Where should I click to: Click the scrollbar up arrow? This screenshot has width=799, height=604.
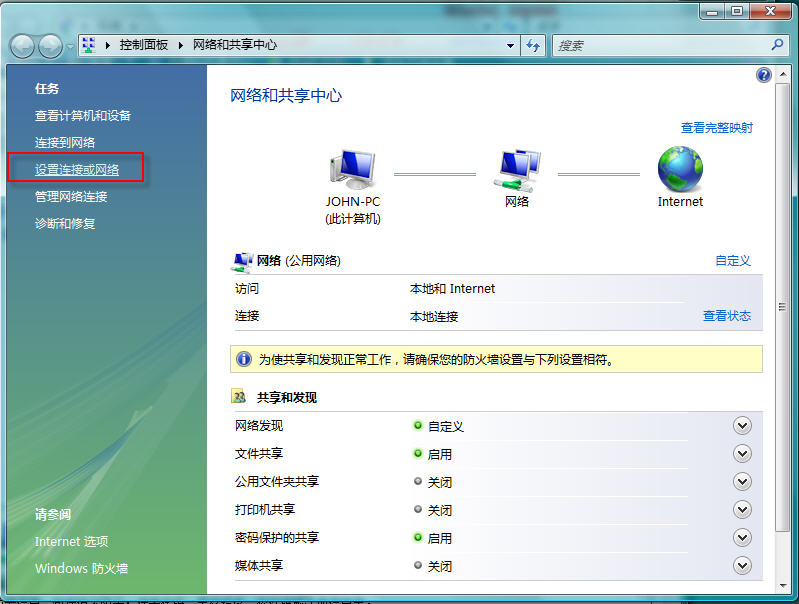[x=782, y=74]
